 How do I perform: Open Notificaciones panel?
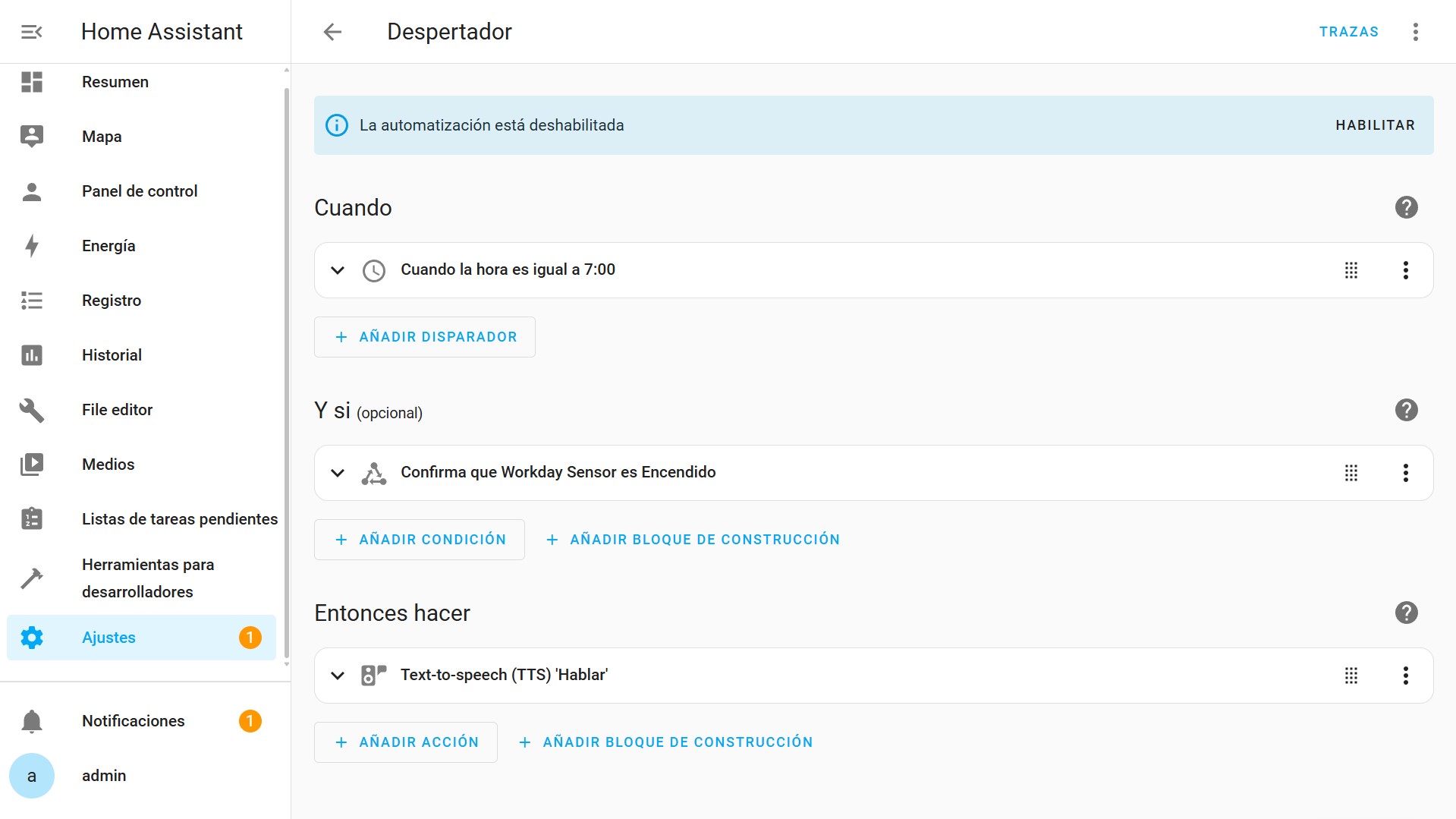(134, 721)
